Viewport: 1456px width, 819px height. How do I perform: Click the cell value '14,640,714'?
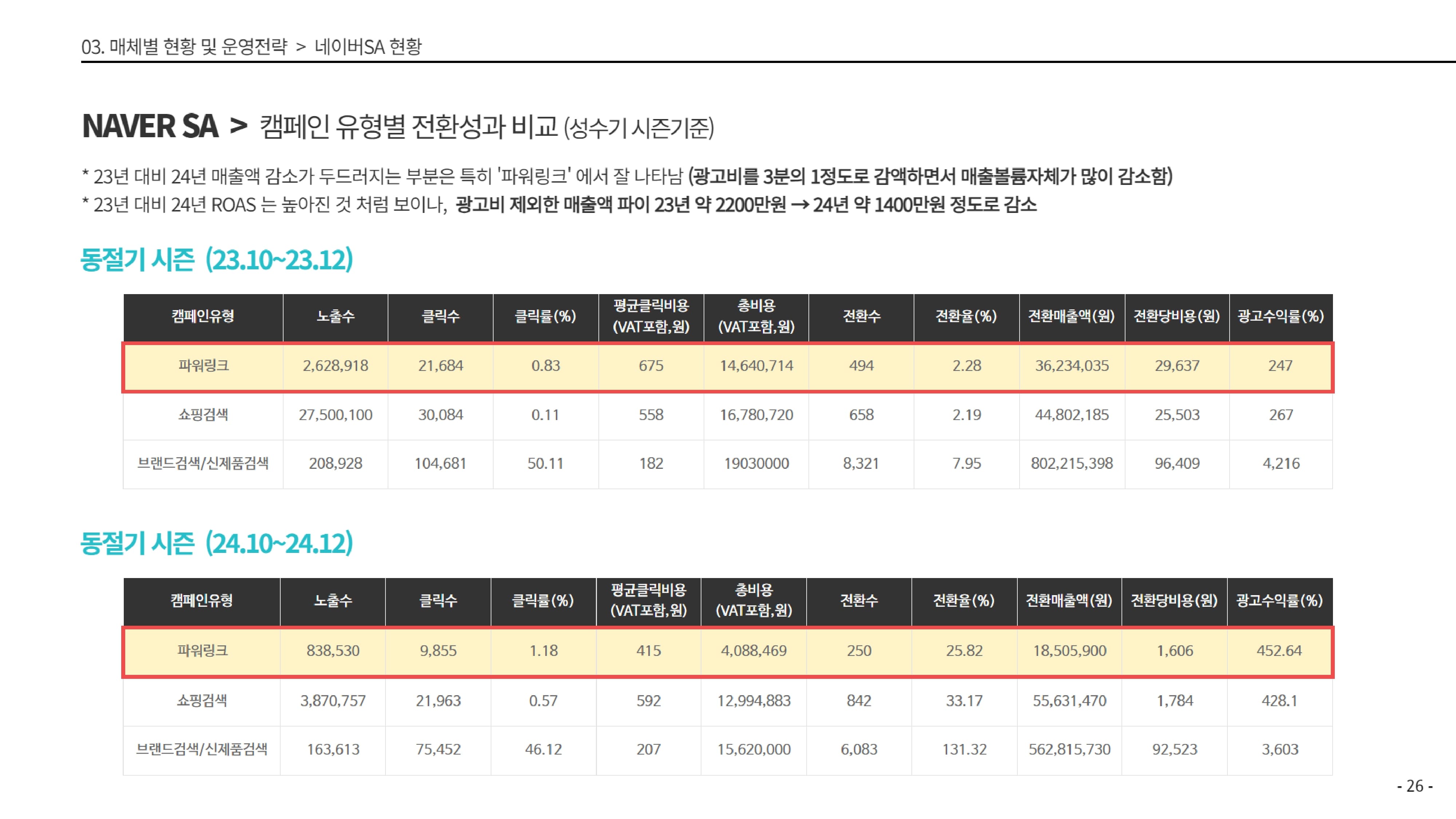756,366
